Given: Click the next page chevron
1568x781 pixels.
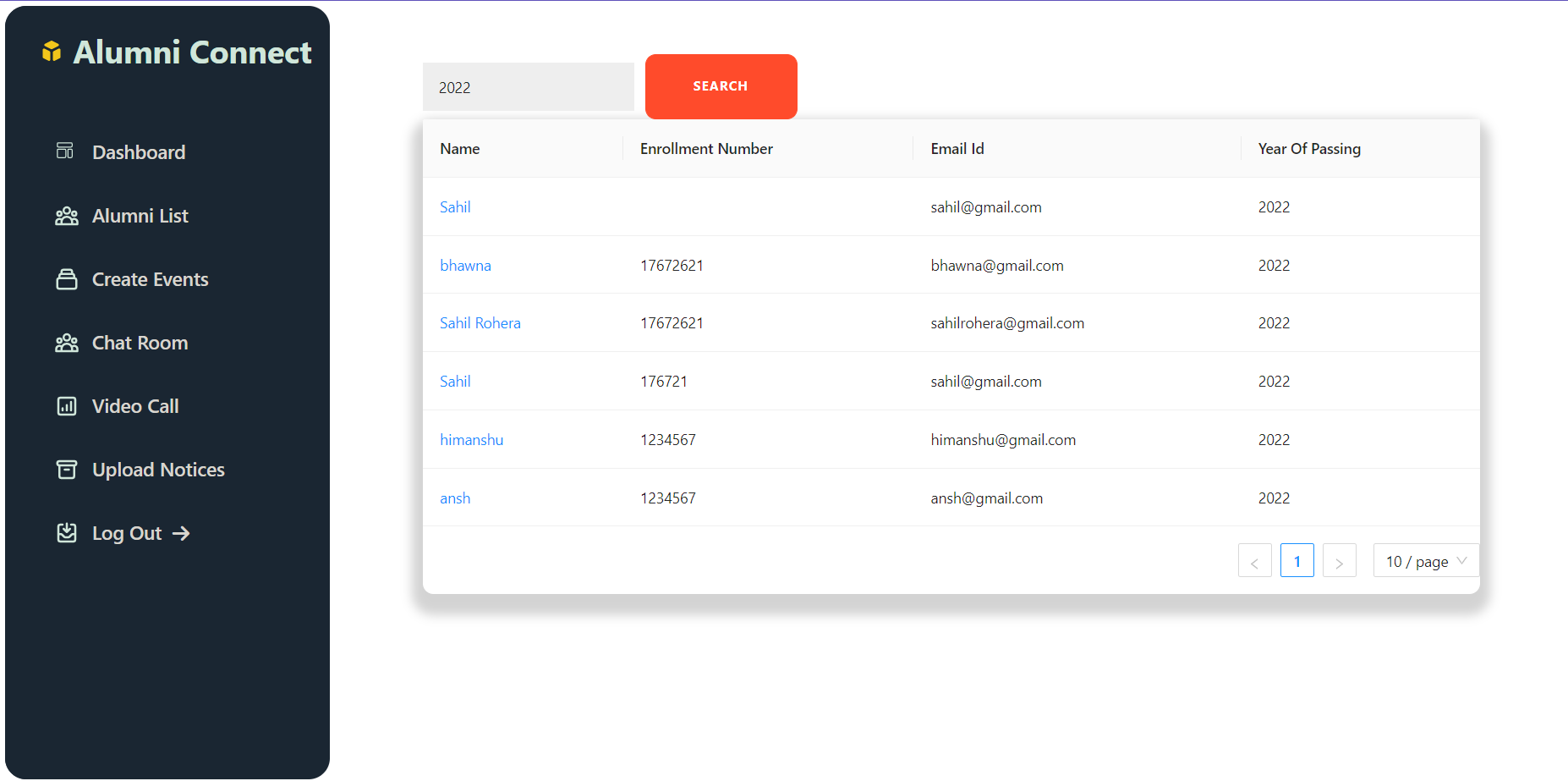Looking at the screenshot, I should [1339, 560].
